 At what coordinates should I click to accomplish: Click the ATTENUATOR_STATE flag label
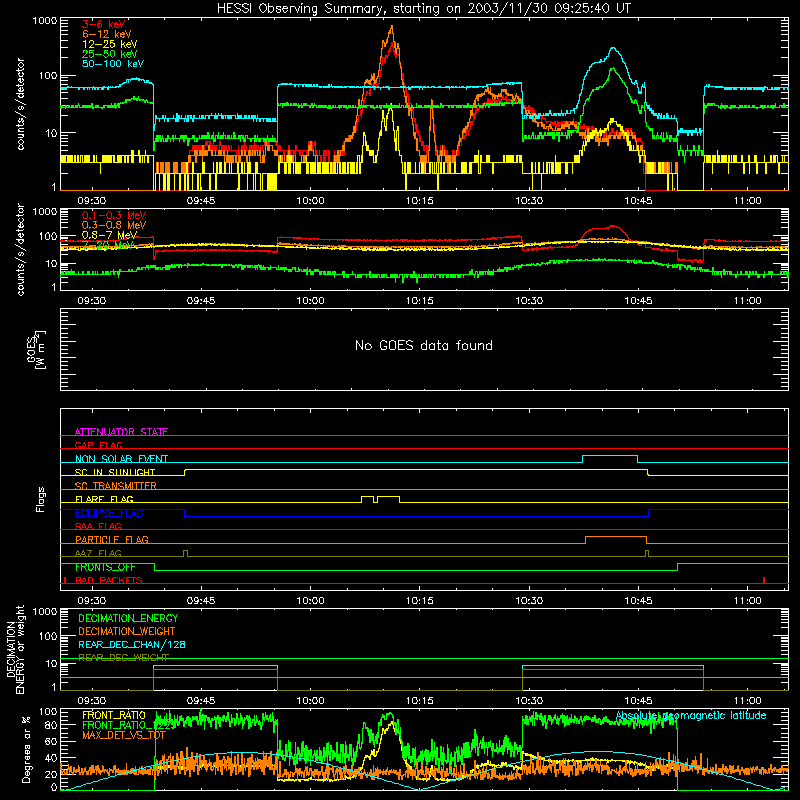(121, 432)
